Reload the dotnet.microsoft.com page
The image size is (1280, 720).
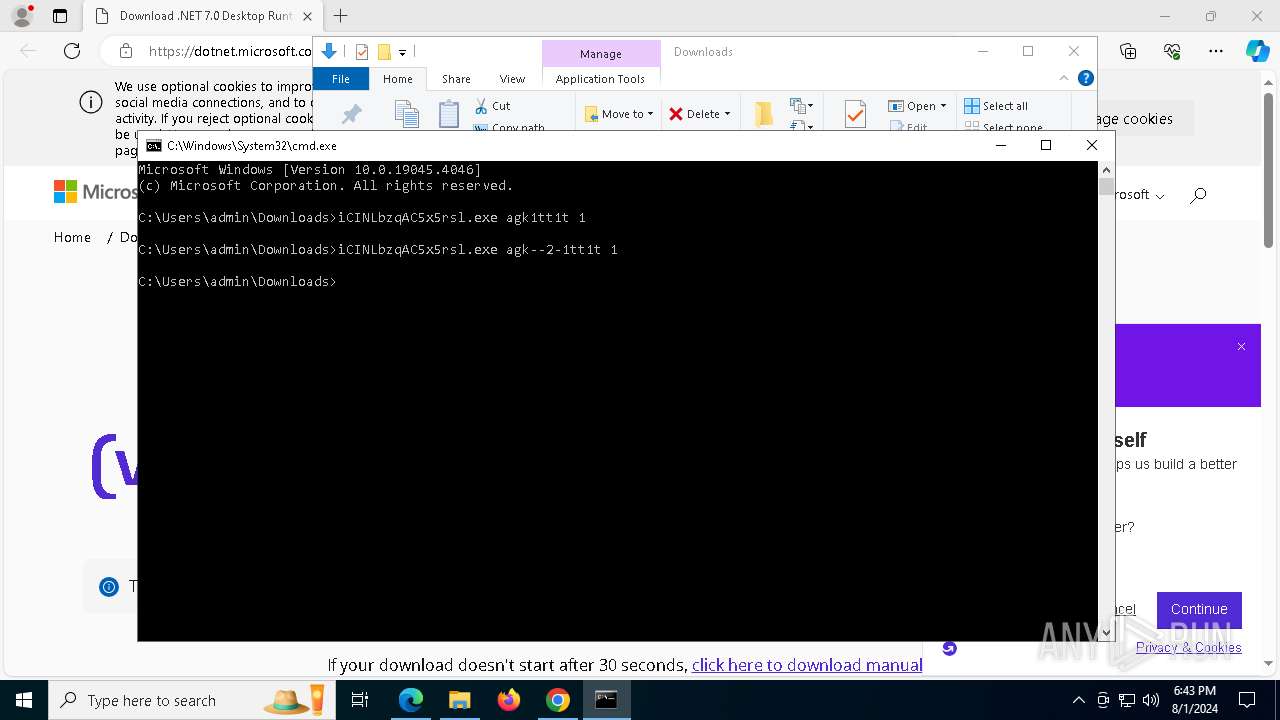point(72,51)
